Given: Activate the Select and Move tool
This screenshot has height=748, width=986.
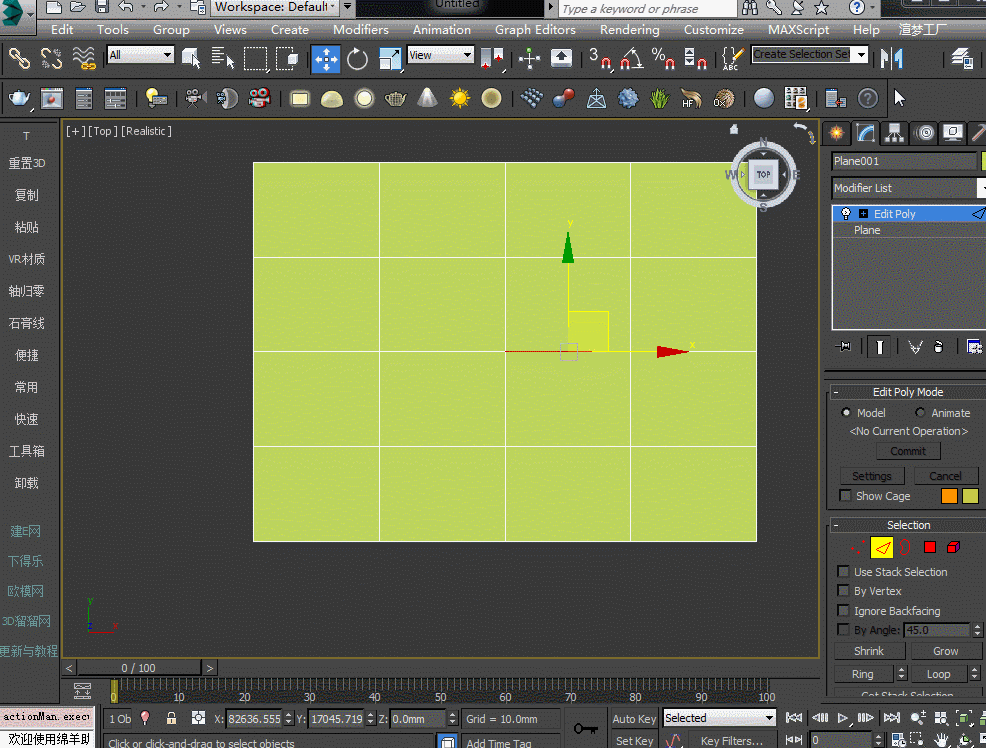Looking at the screenshot, I should [x=326, y=58].
